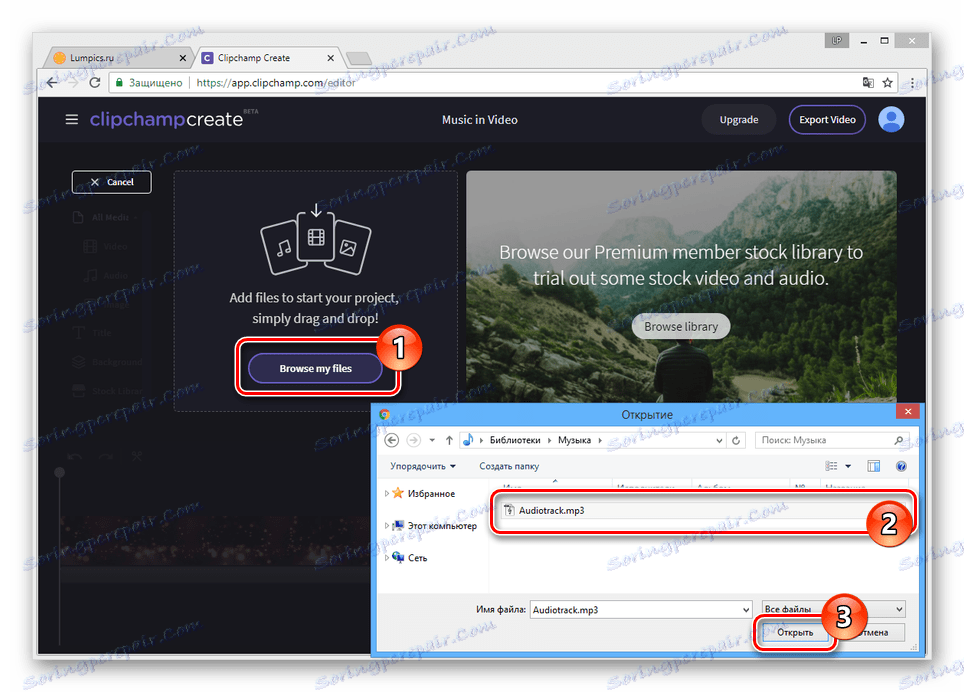
Task: Click the Upgrade button
Action: (x=739, y=119)
